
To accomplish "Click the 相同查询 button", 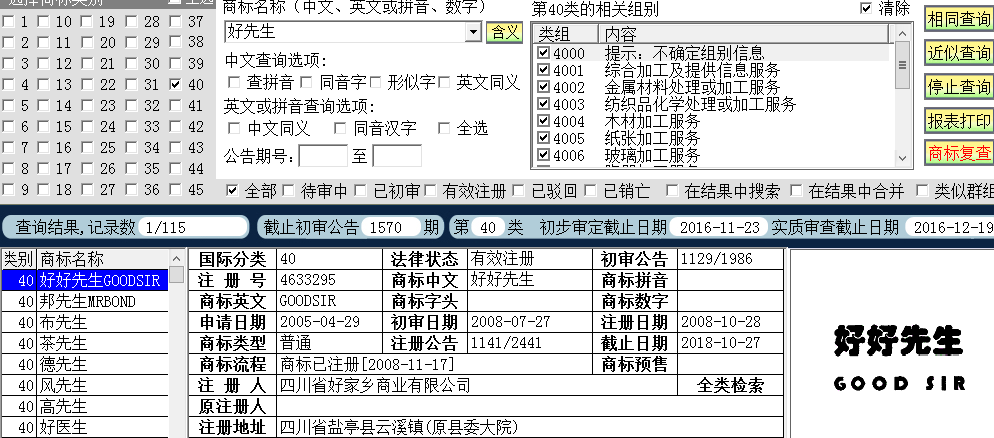I will click(958, 20).
